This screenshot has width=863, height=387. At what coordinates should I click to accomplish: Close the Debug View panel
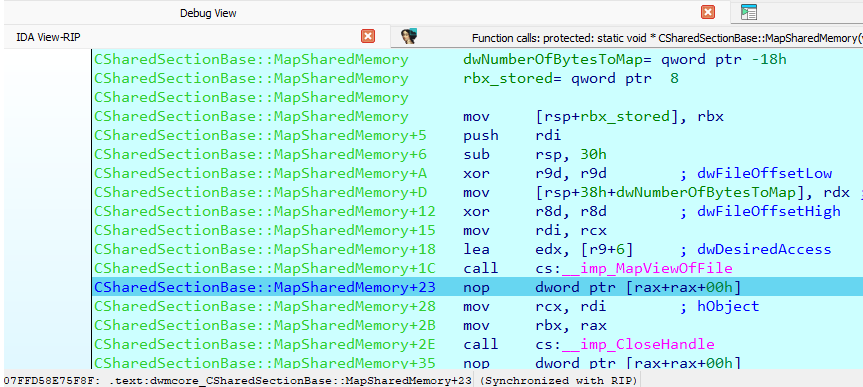pyautogui.click(x=708, y=12)
